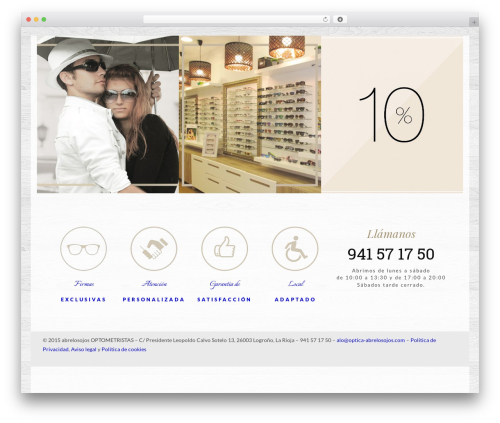Open a new tab with the plus button
Screen dimensions: 500x423
[x=474, y=22]
